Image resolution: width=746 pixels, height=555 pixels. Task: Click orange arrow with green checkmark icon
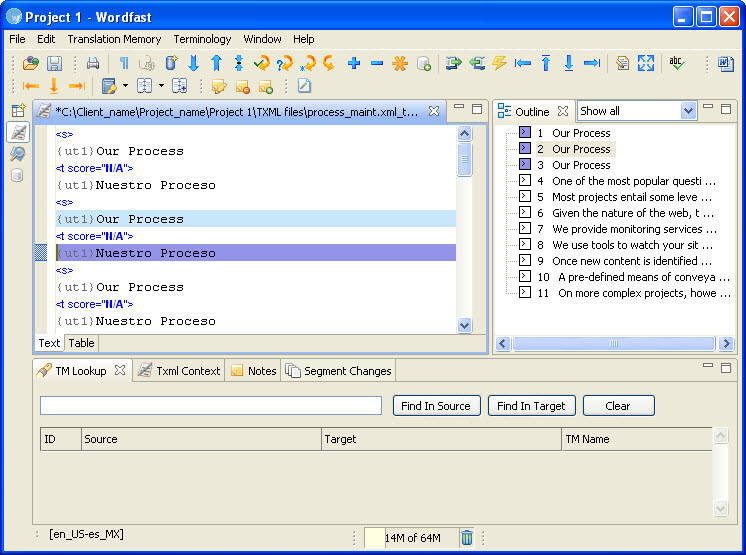(262, 63)
